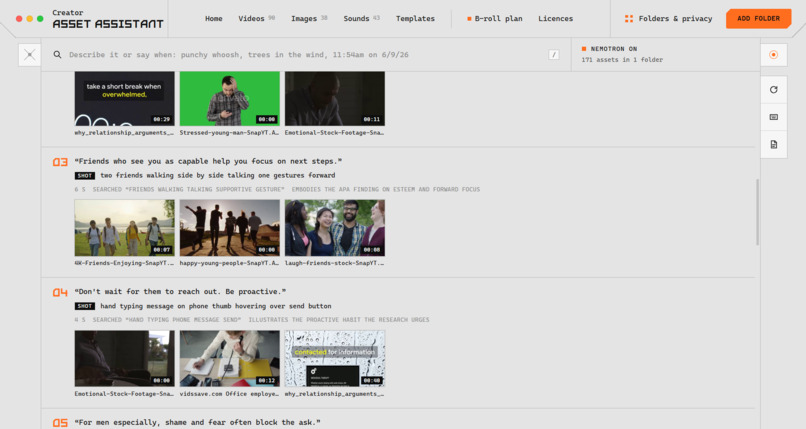Click the 04 section number

pos(60,292)
